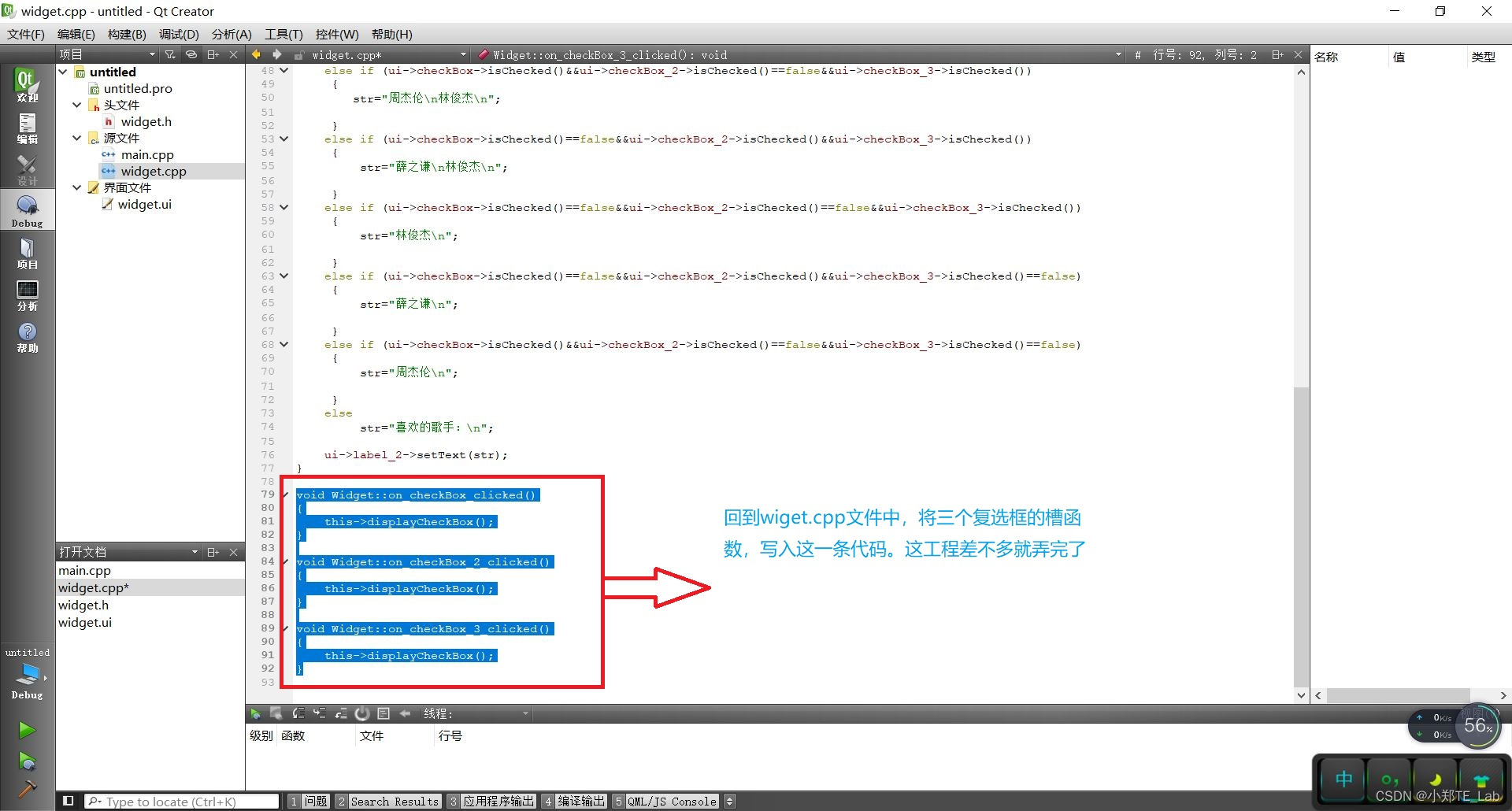
Task: Click the Step Out debugger icon
Action: pyautogui.click(x=340, y=713)
